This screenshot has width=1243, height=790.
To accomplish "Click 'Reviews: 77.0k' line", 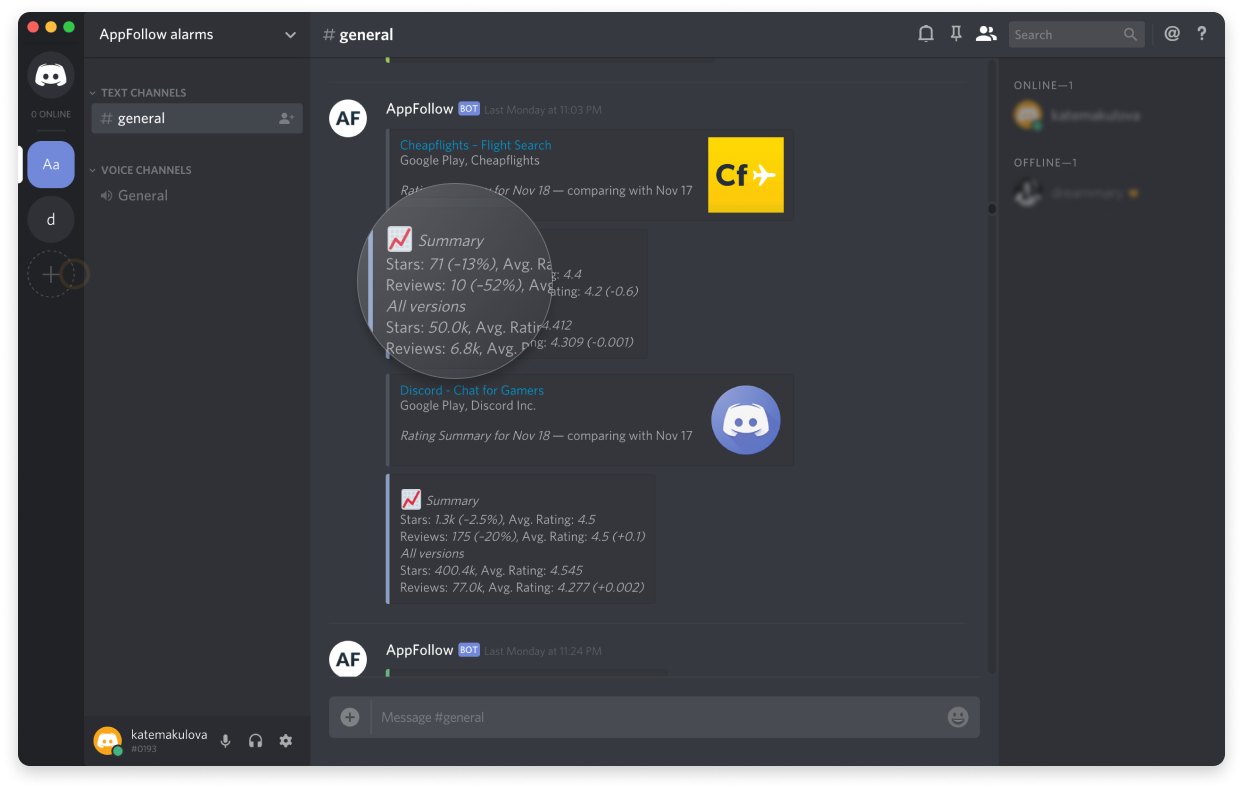I will tap(522, 588).
